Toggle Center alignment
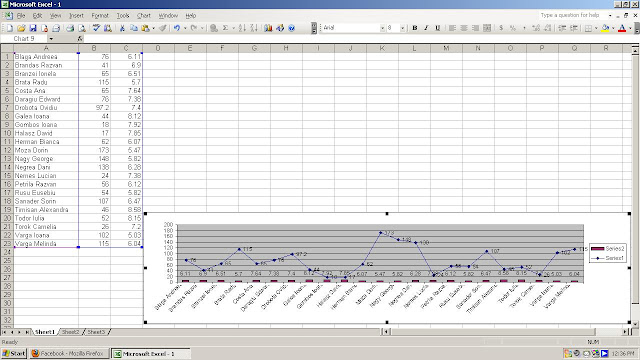This screenshot has height=360, width=640. point(464,28)
